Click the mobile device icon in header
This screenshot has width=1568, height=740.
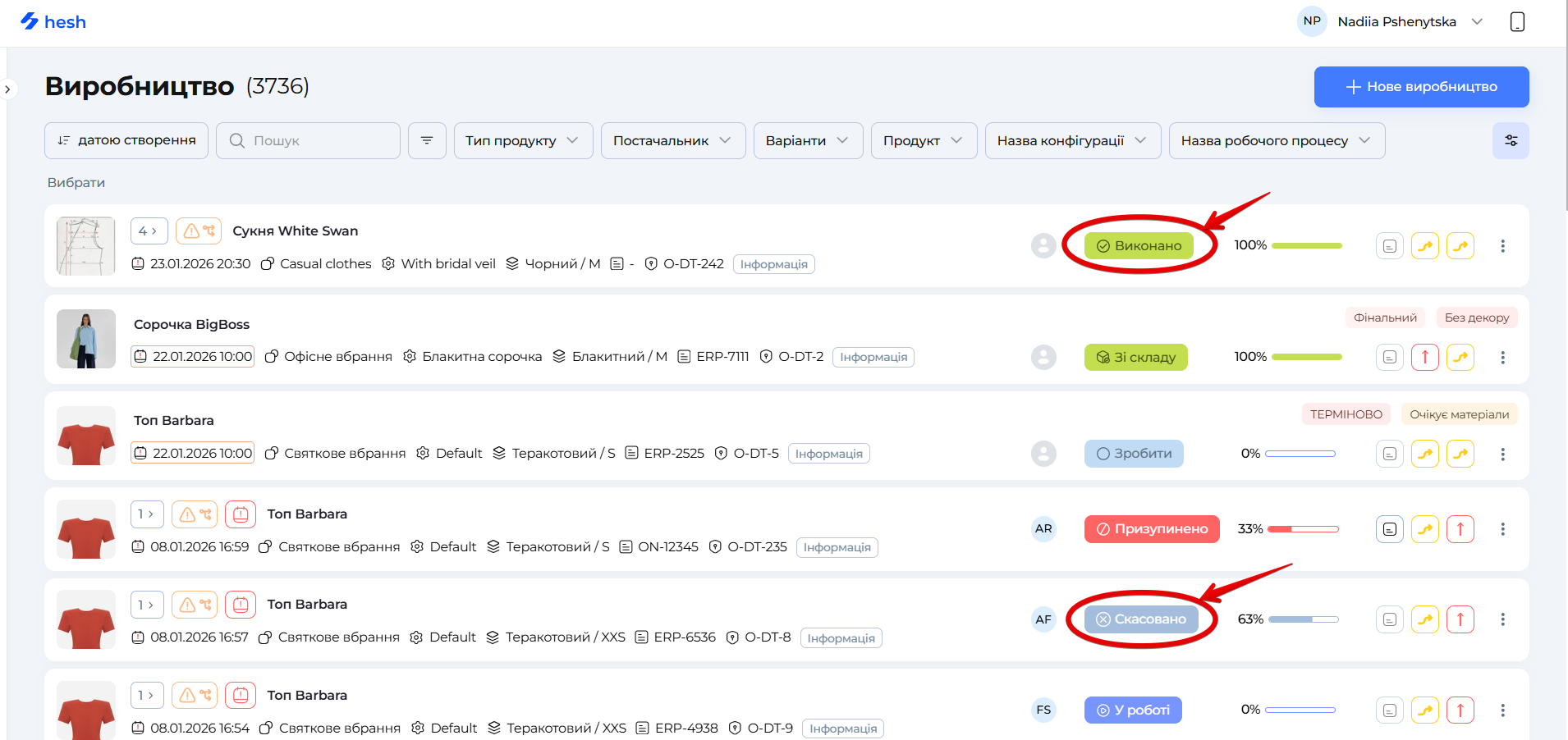(1517, 22)
